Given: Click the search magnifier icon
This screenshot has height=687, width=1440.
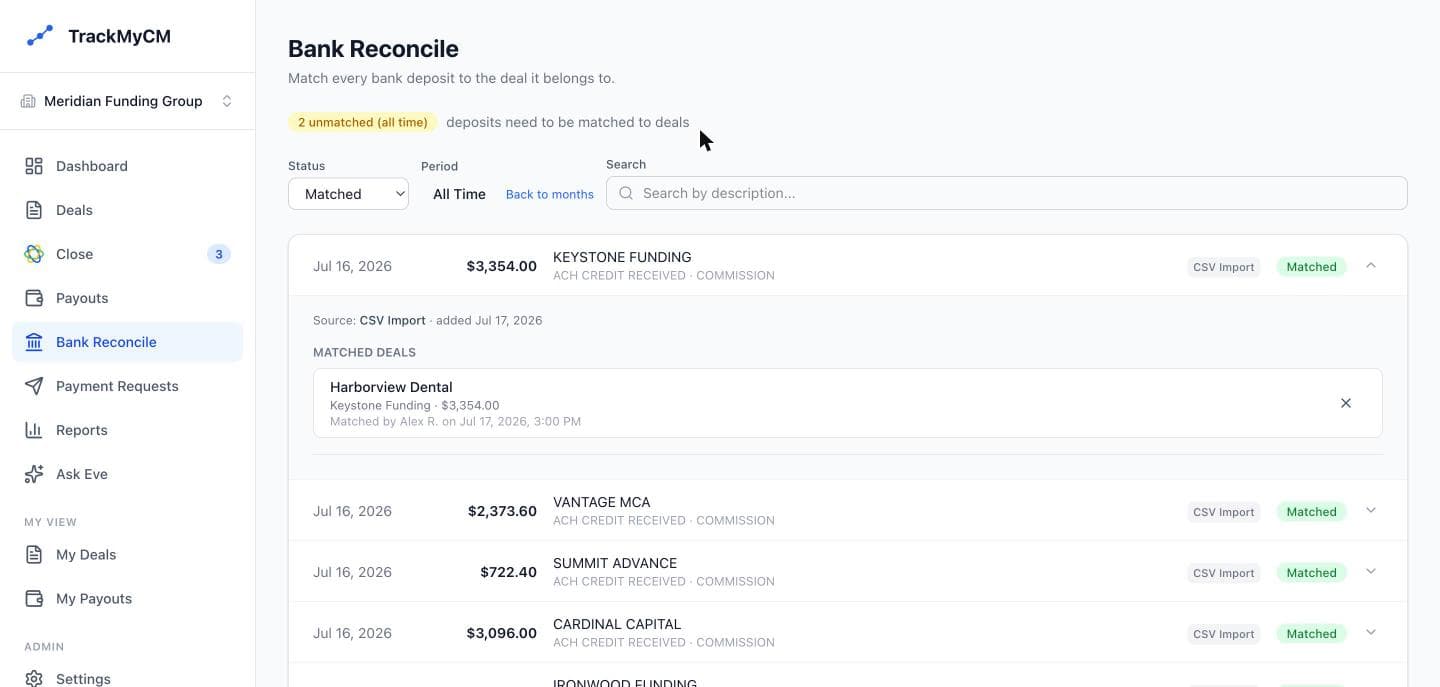Looking at the screenshot, I should point(626,193).
